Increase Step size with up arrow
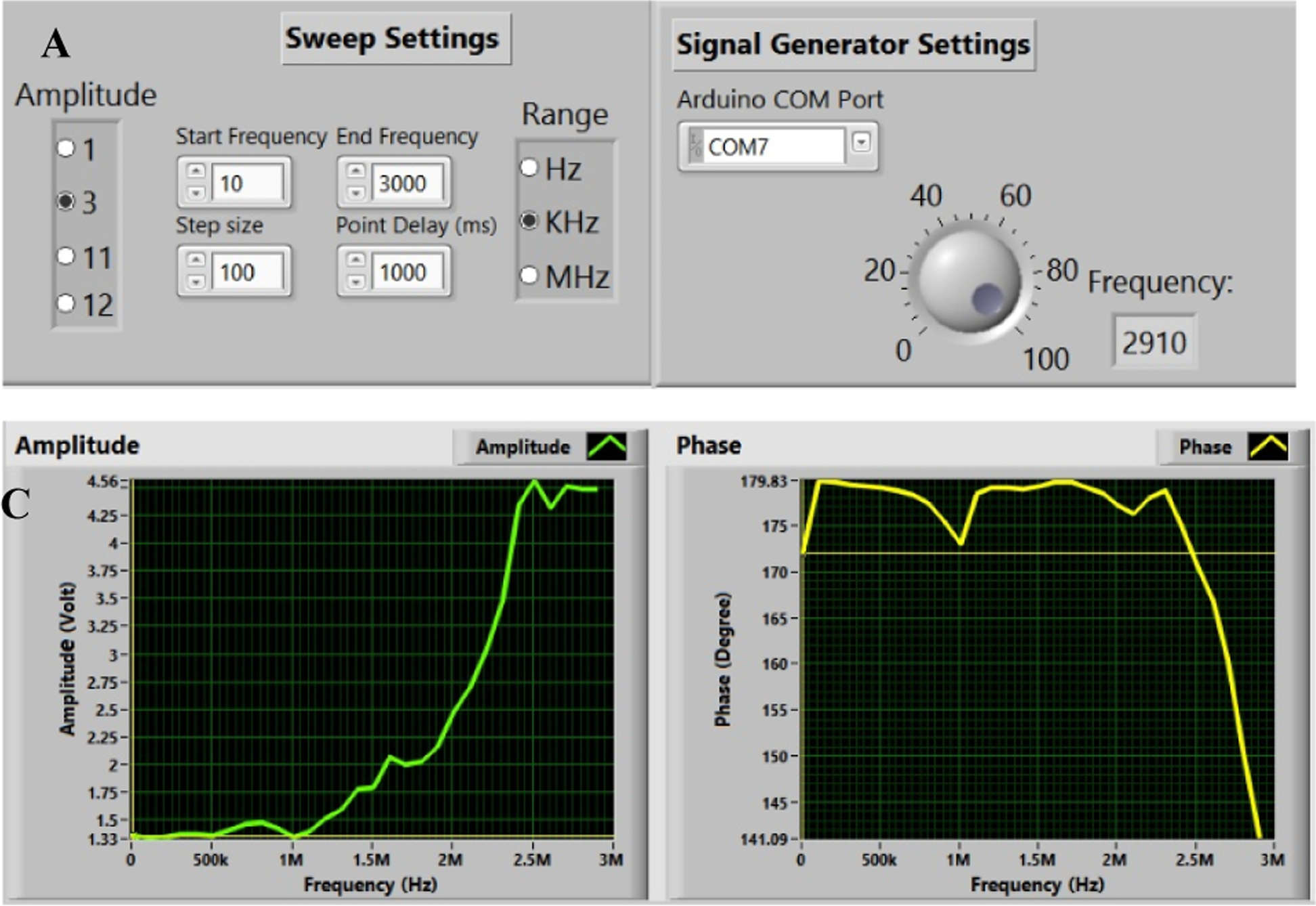The image size is (1316, 906). click(196, 259)
